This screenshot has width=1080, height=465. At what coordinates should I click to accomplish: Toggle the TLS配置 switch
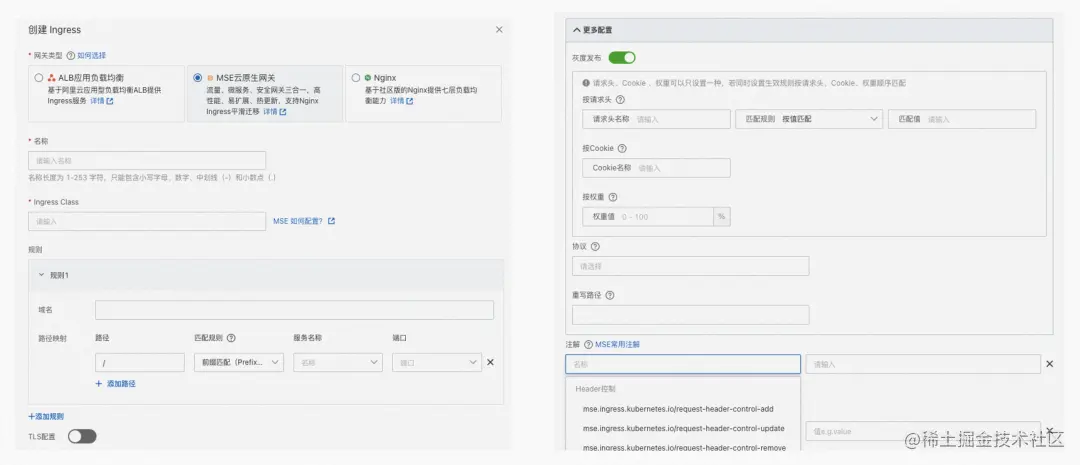tap(82, 437)
